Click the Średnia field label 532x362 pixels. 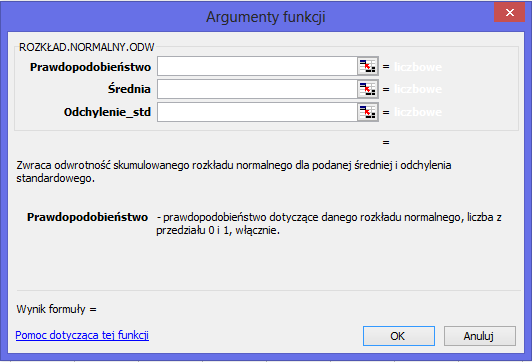(129, 89)
